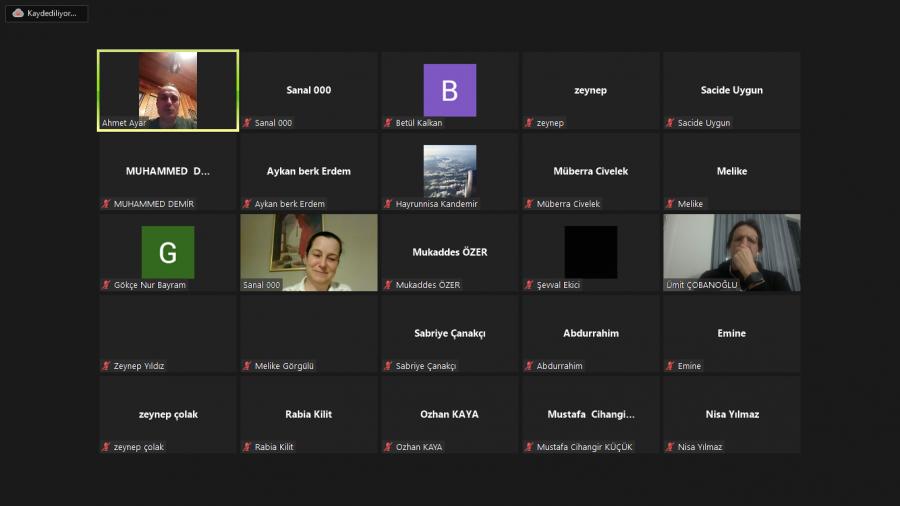Click muted mic icon beside Betül Kalkan
The image size is (900, 506).
pyautogui.click(x=388, y=123)
